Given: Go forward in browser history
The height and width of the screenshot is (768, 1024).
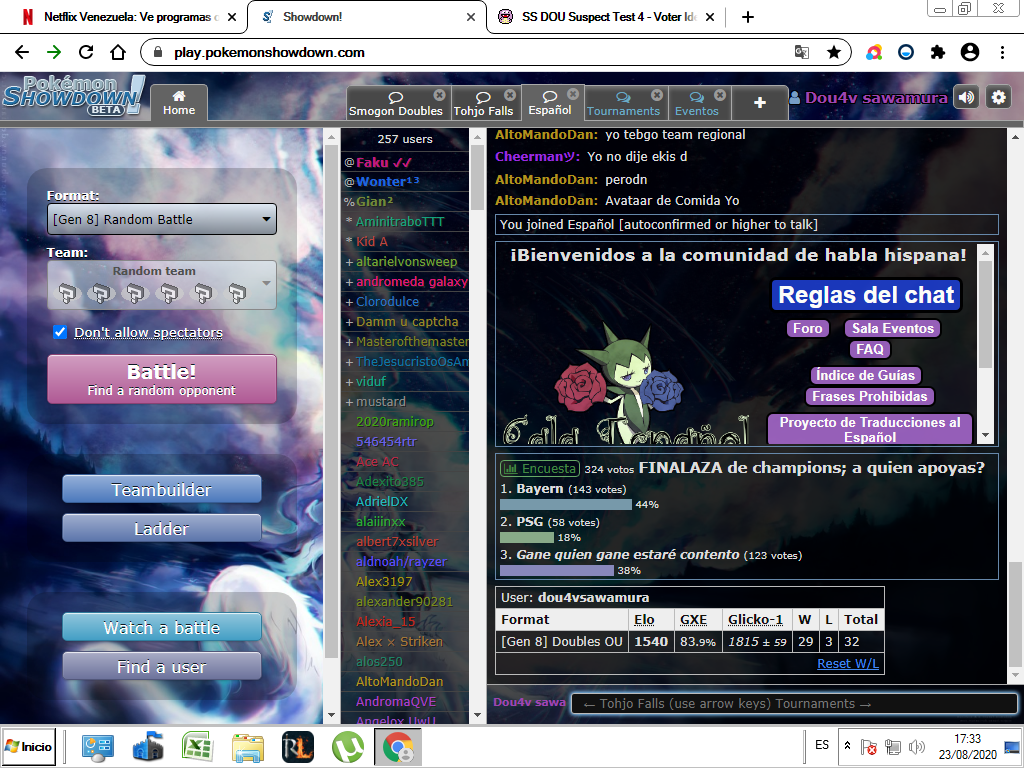Looking at the screenshot, I should [x=54, y=52].
